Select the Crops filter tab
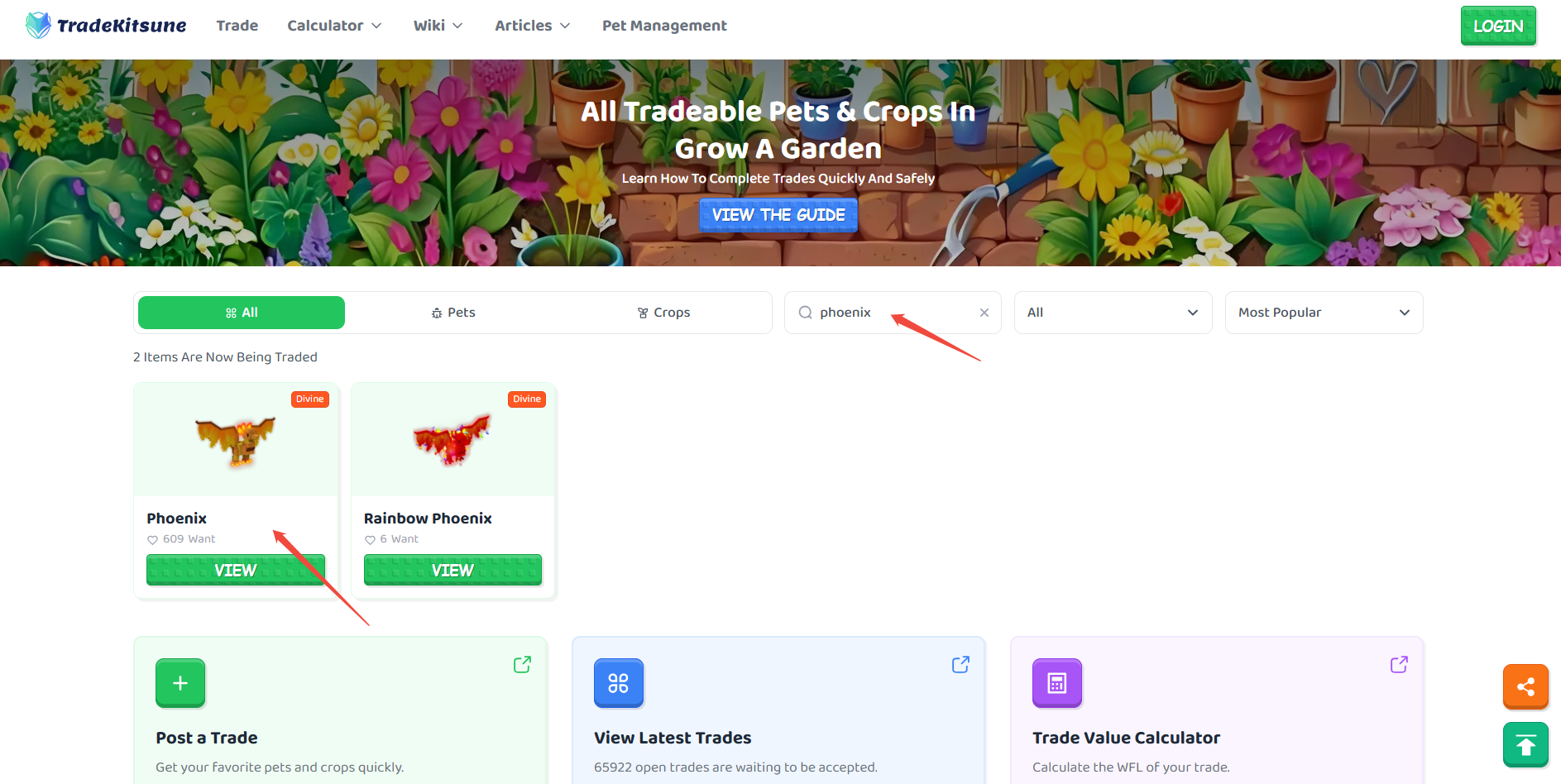Viewport: 1561px width, 784px height. tap(664, 313)
